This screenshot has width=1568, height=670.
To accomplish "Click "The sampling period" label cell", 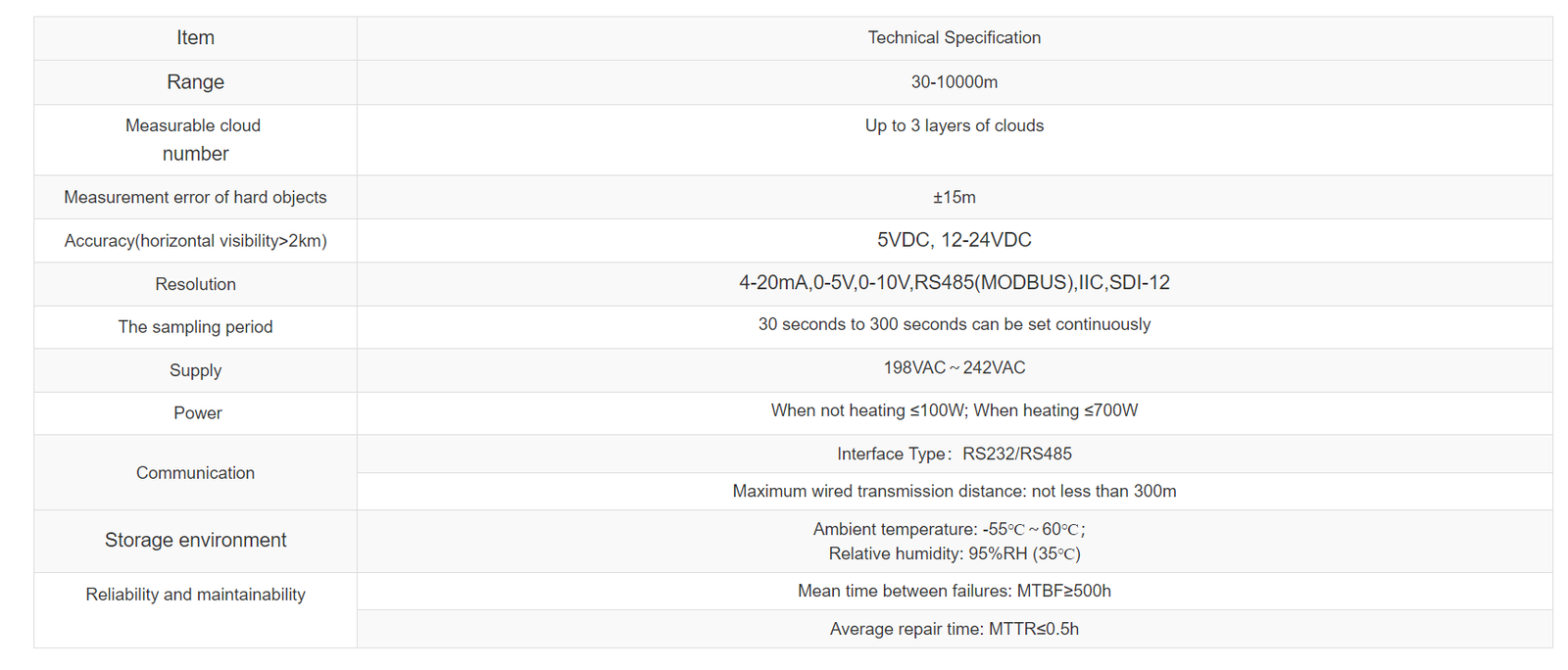I will pos(195,327).
